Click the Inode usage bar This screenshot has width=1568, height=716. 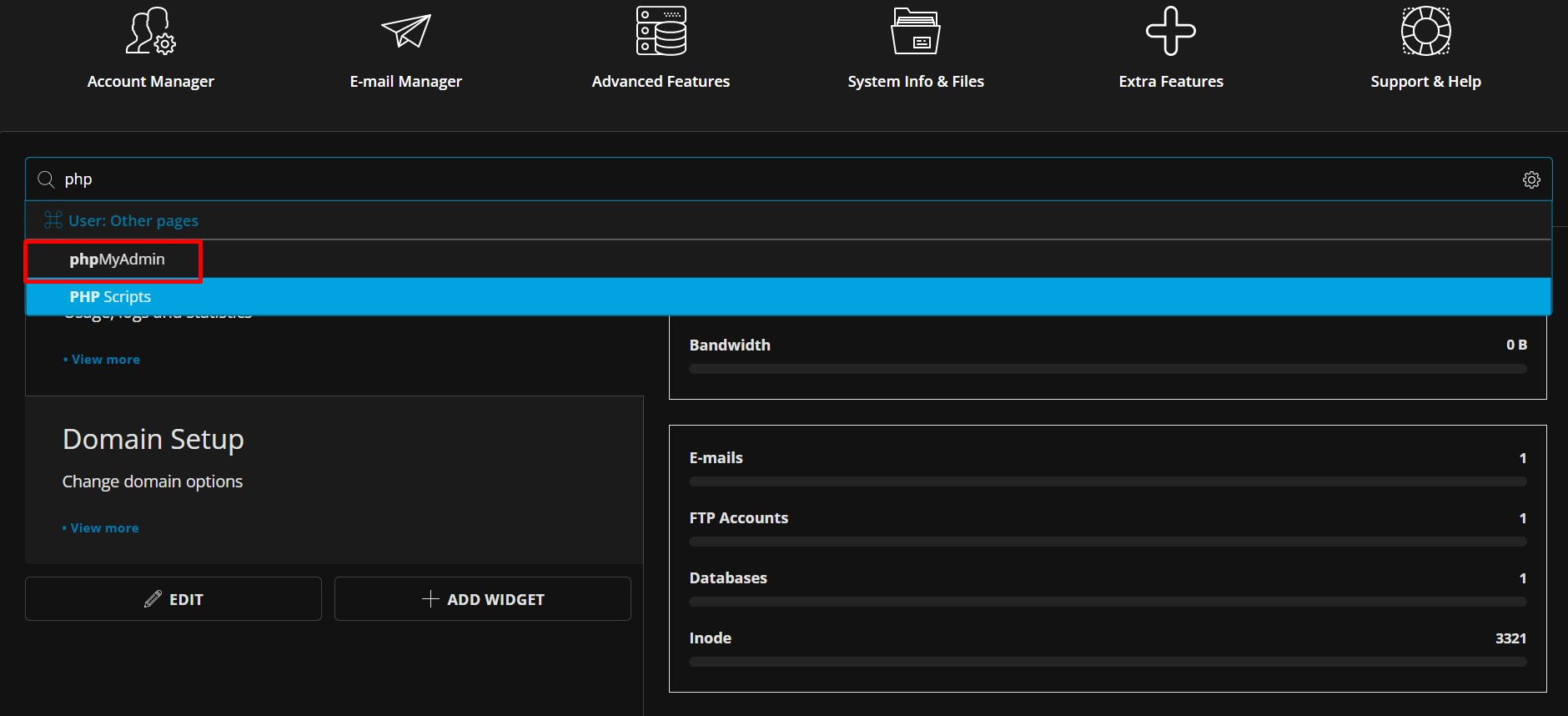[x=1108, y=662]
